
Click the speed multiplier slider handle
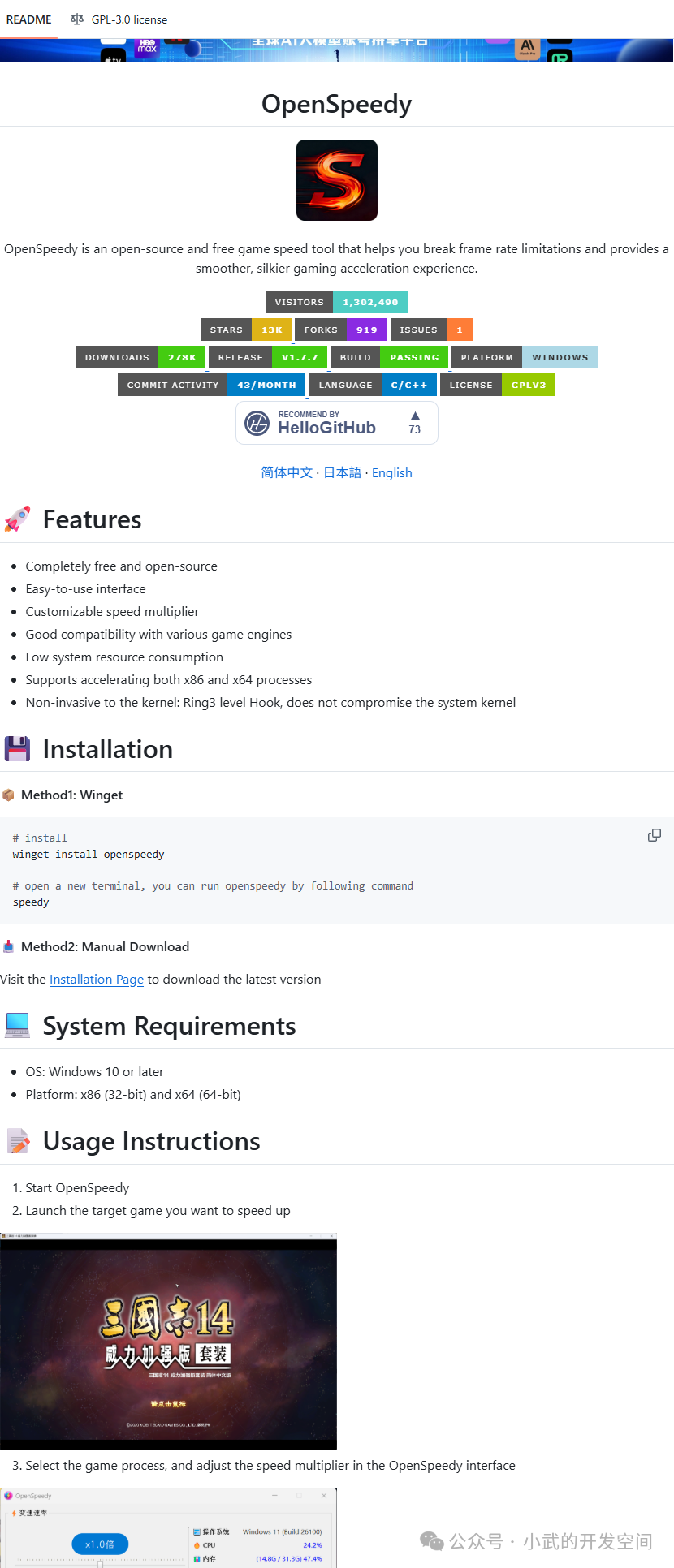coord(100,1563)
